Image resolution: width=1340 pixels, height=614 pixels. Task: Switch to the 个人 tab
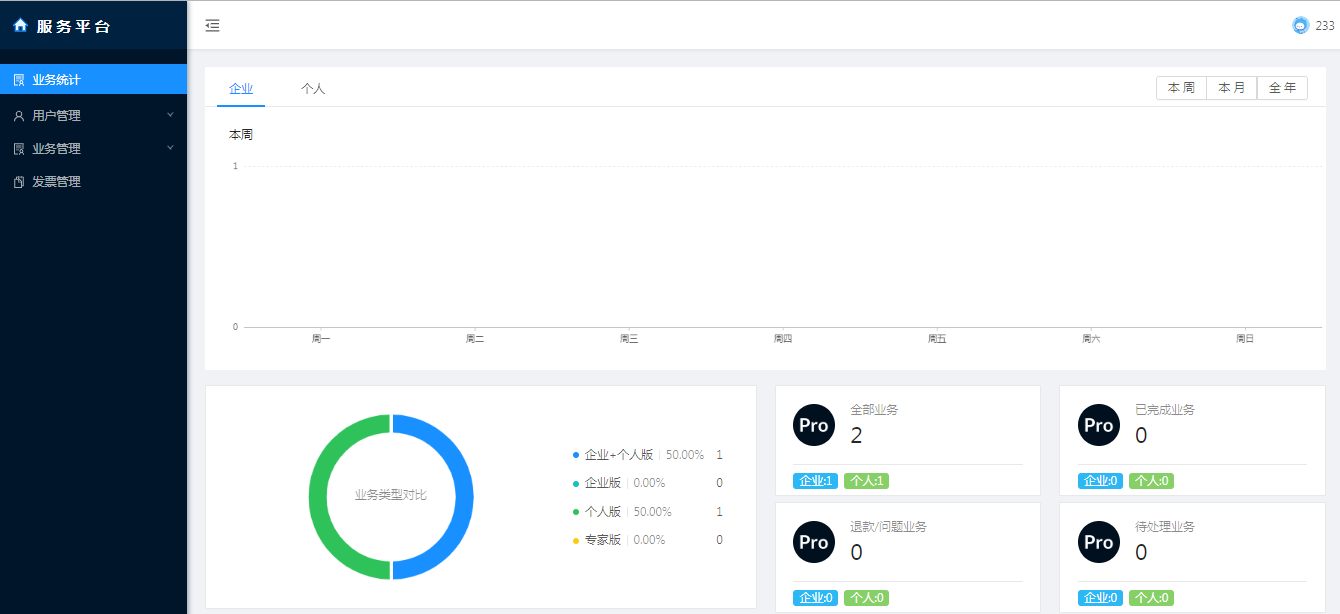coord(313,89)
